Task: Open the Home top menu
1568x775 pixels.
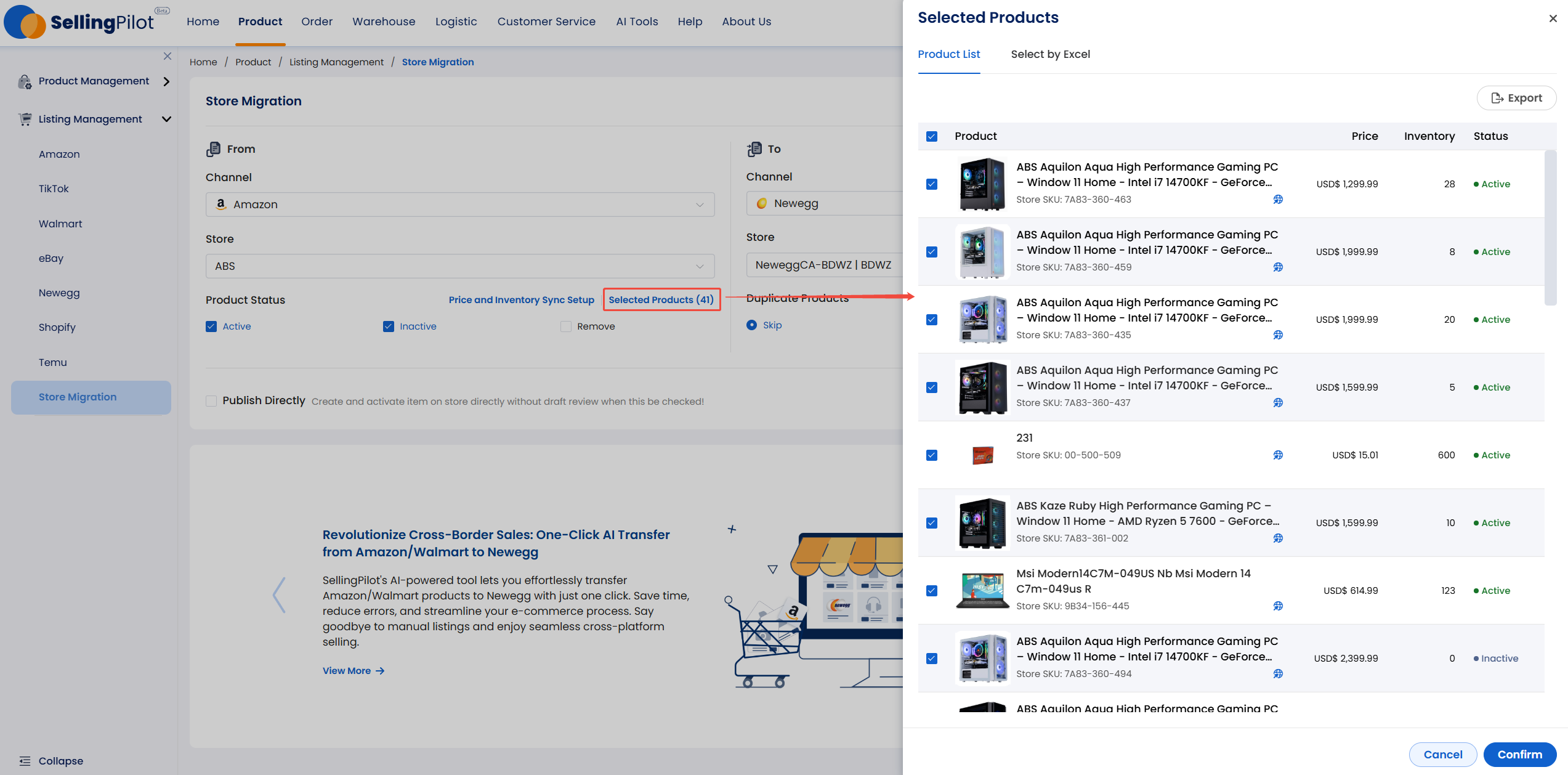Action: coord(203,22)
